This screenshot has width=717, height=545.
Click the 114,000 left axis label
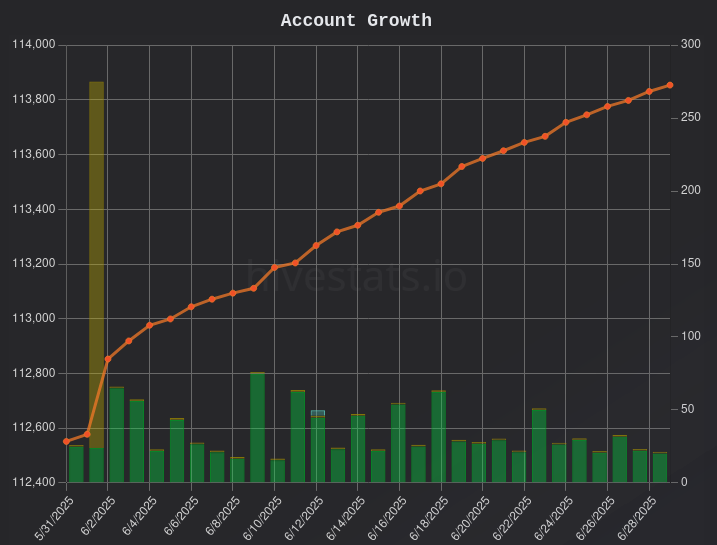pos(33,44)
